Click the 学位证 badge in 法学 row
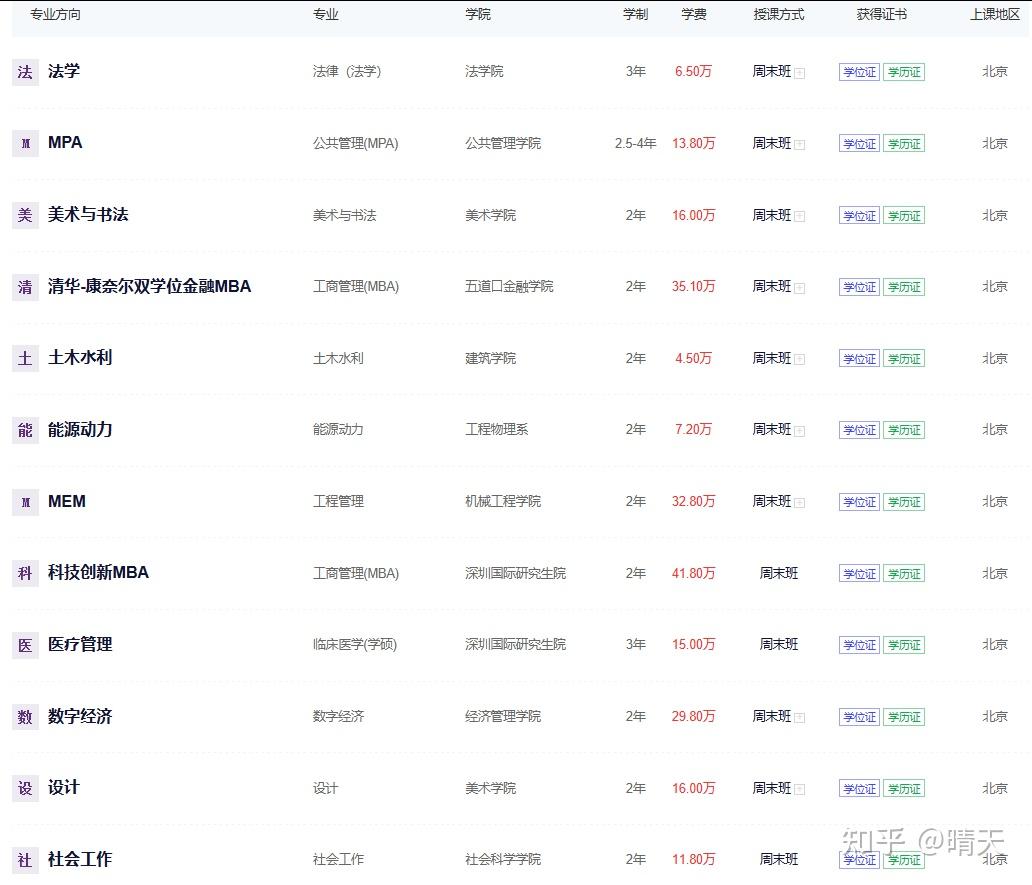The width and height of the screenshot is (1032, 885). click(x=860, y=72)
